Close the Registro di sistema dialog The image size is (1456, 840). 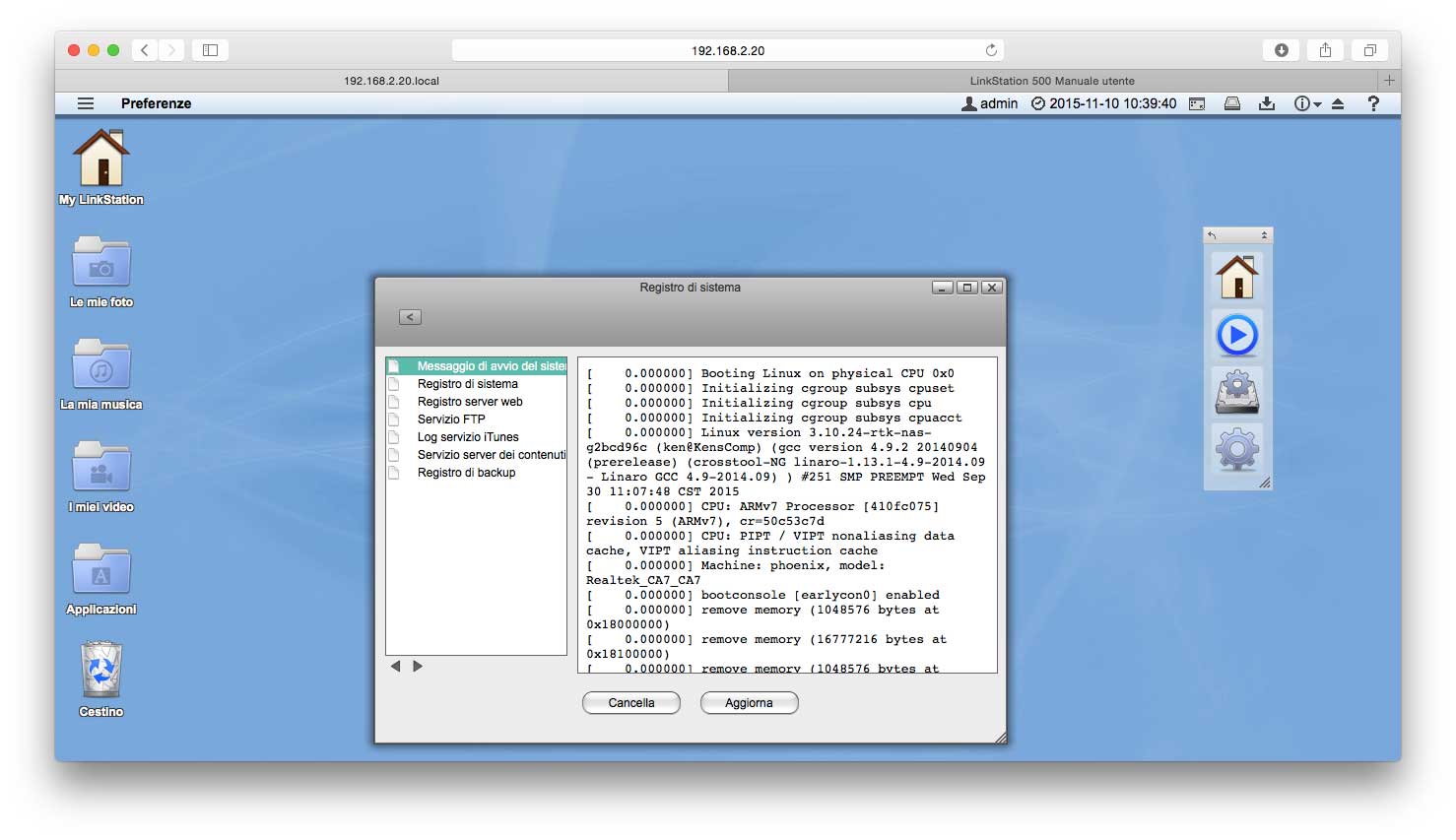coord(992,288)
